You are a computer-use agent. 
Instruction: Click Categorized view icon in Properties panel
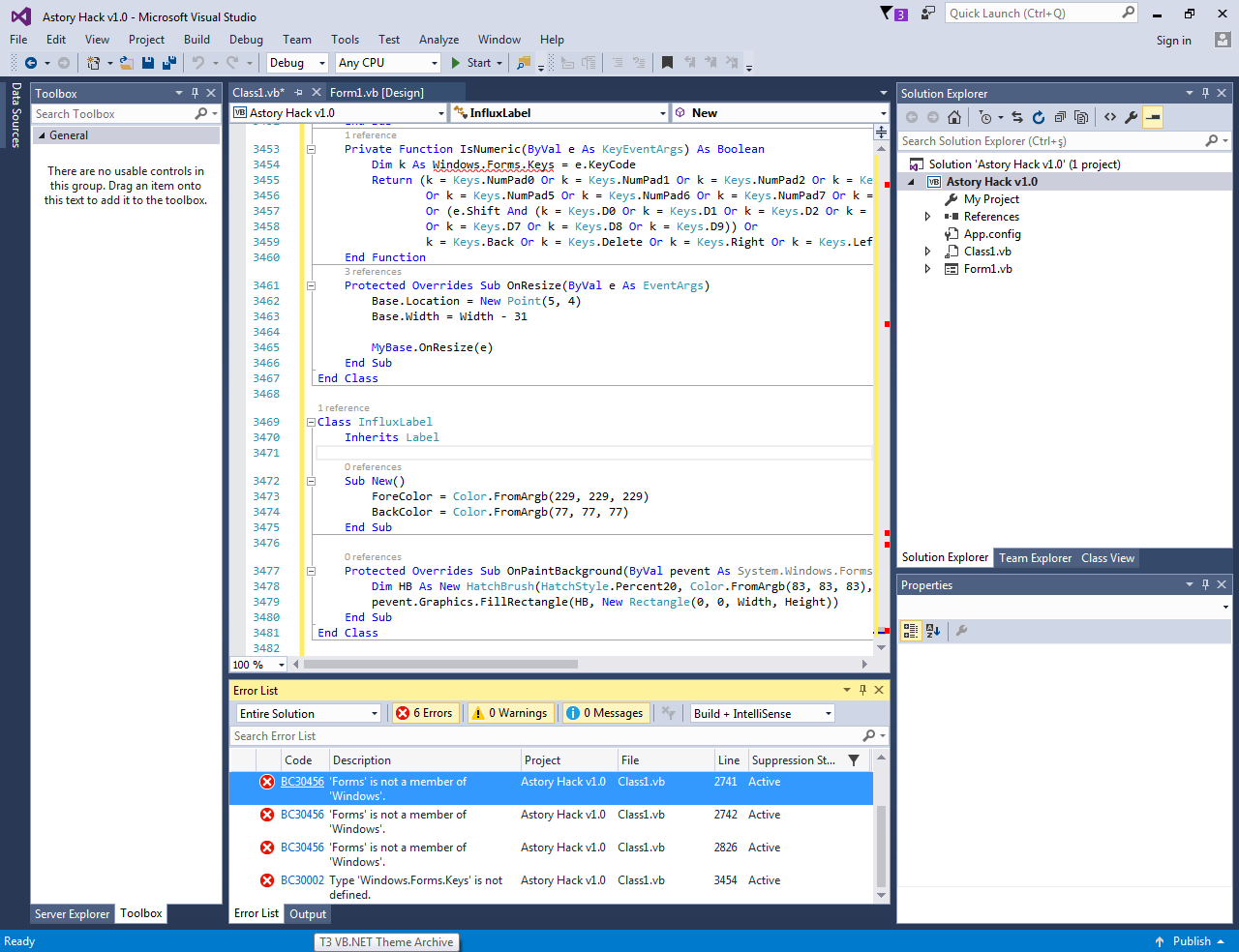[911, 631]
